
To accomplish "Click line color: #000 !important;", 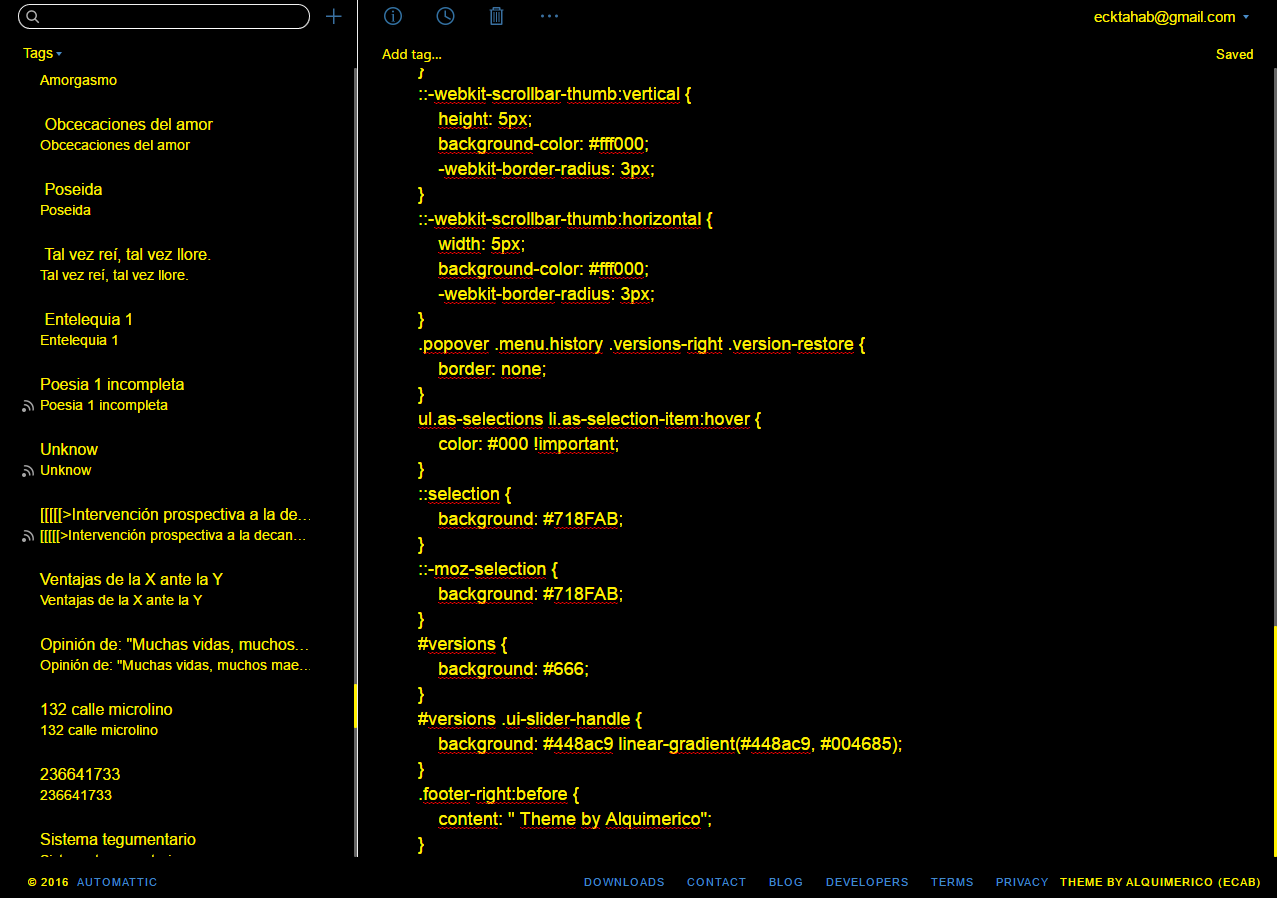I will (528, 444).
